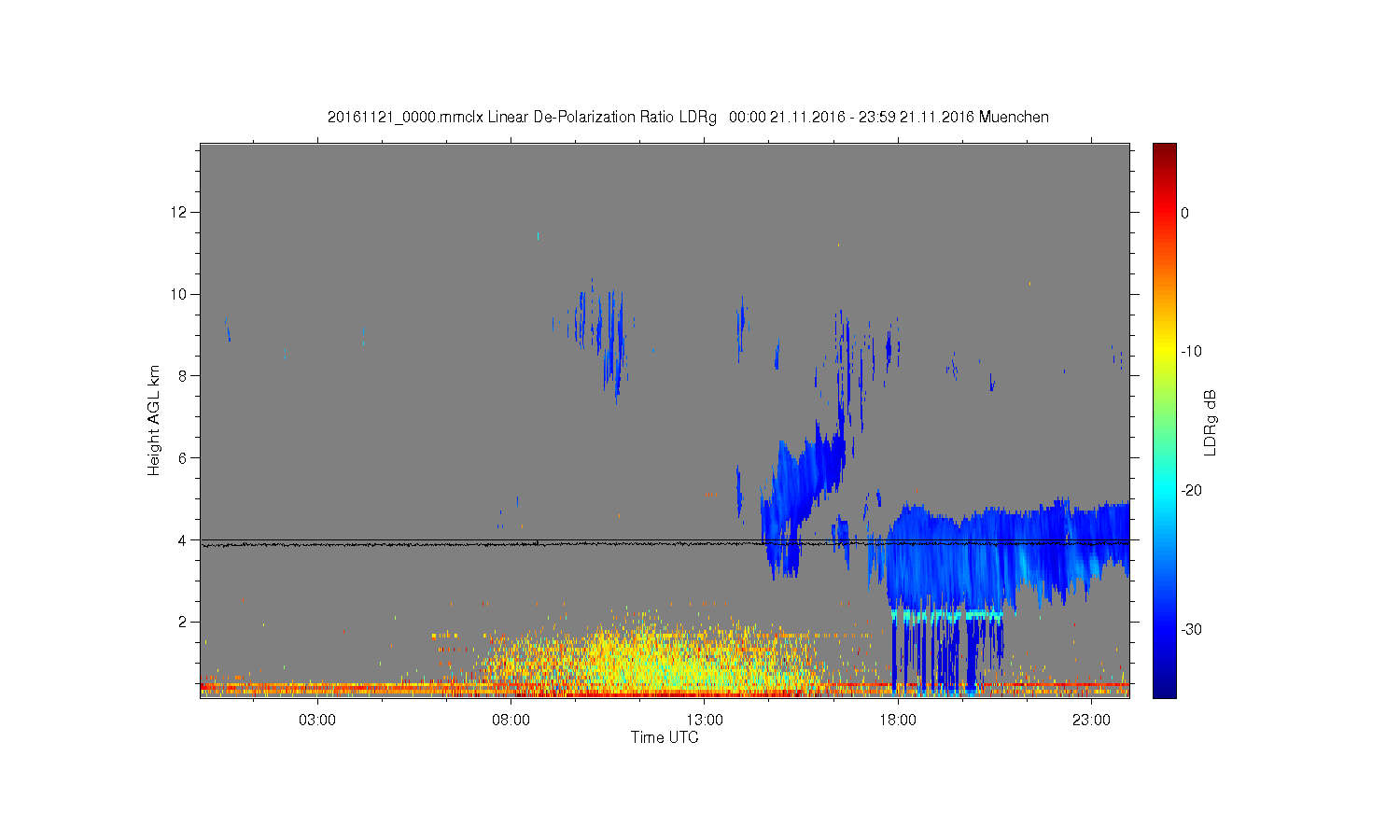Click the height tick label 6
1400x840 pixels.
pyautogui.click(x=184, y=457)
